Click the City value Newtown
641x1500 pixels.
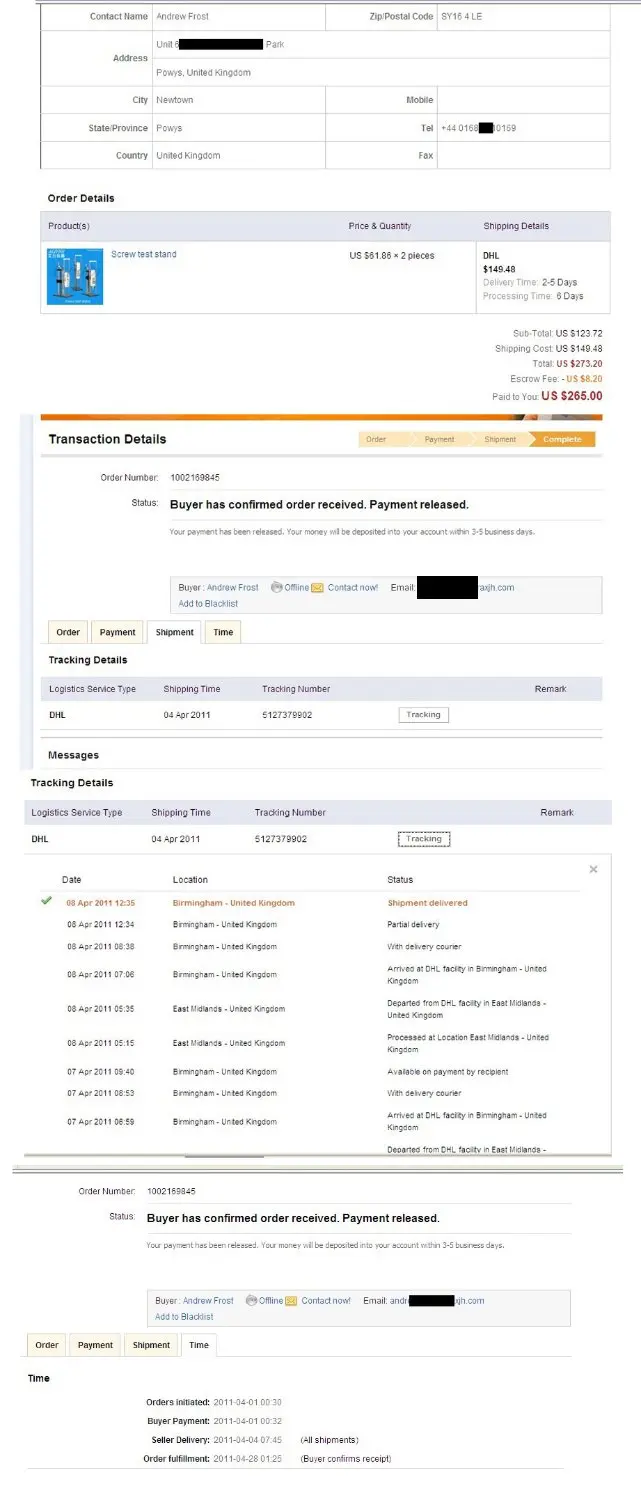(175, 100)
